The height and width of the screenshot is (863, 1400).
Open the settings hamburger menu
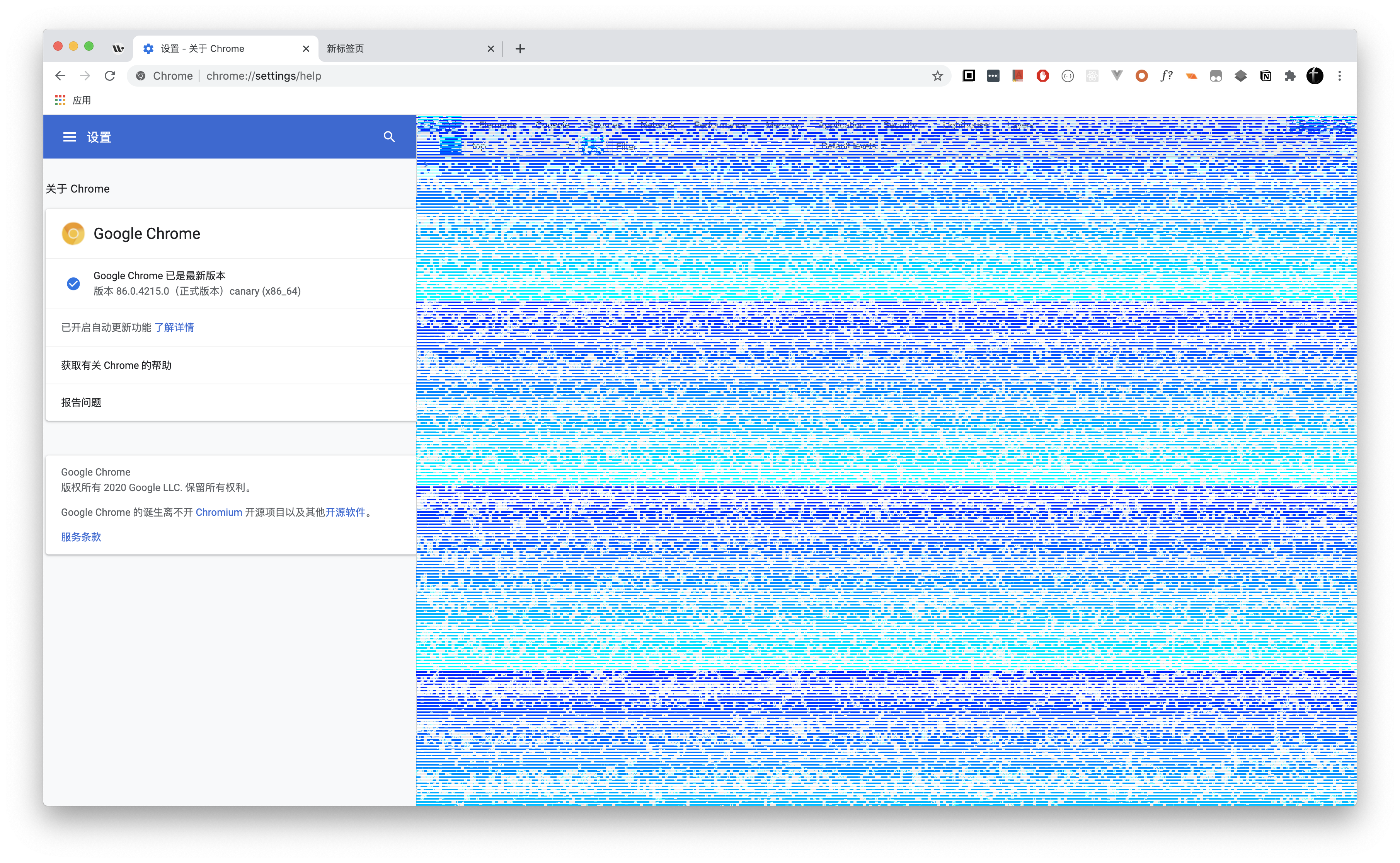coord(69,137)
